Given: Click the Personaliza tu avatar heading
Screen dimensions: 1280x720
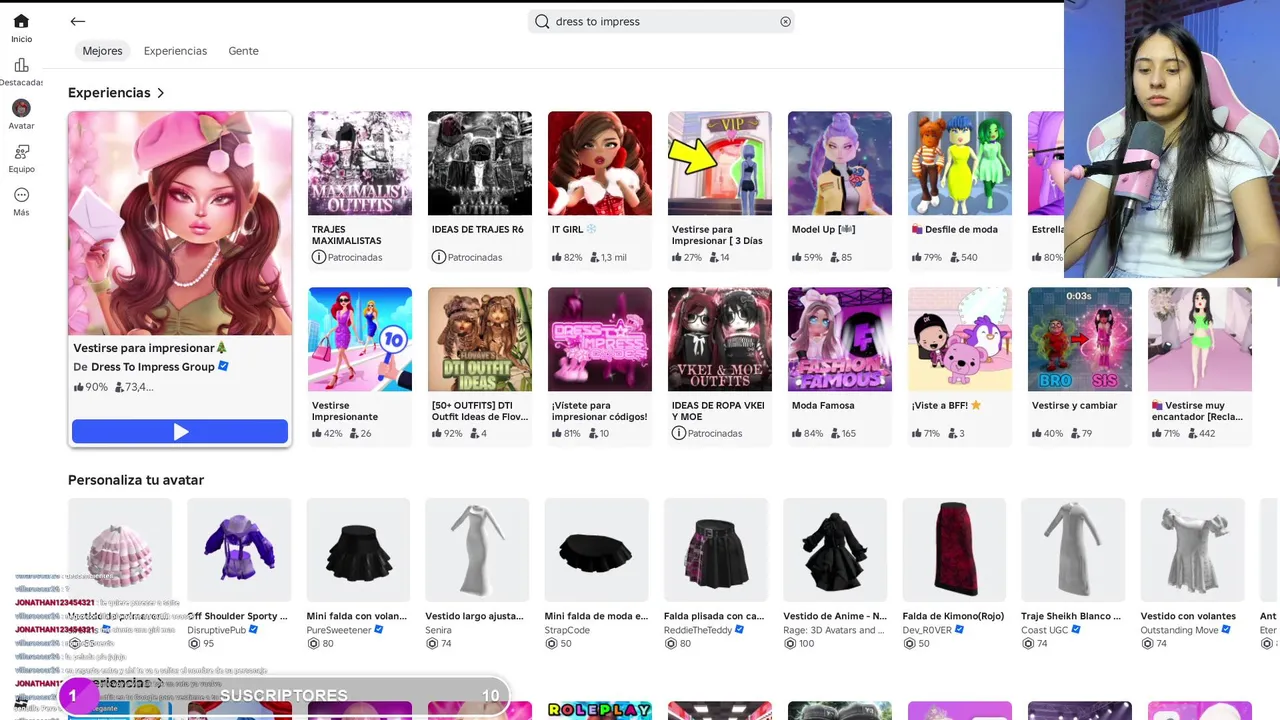Looking at the screenshot, I should (x=136, y=480).
